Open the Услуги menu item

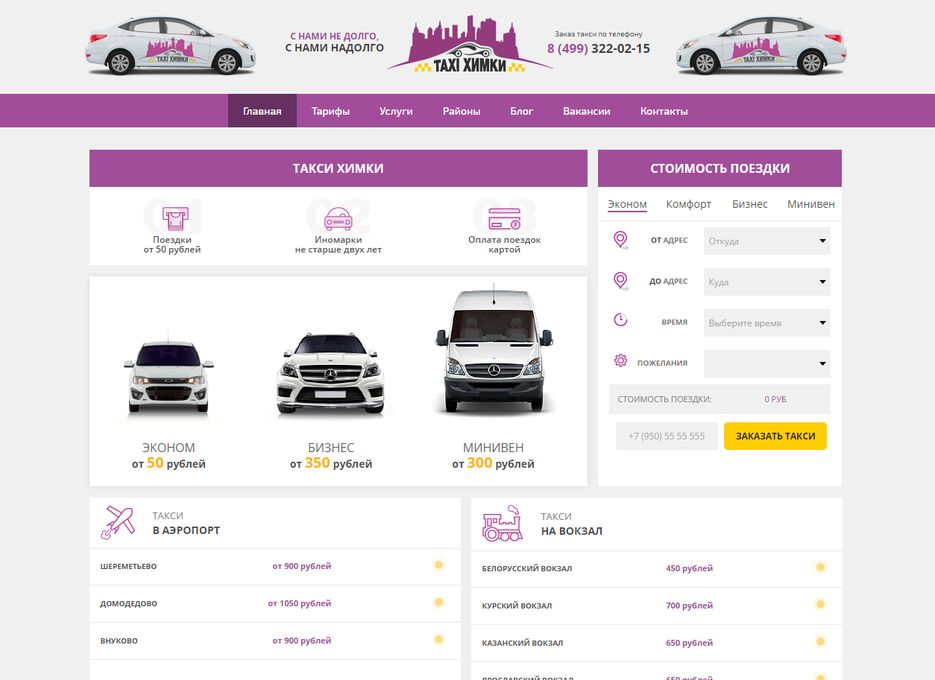(396, 111)
